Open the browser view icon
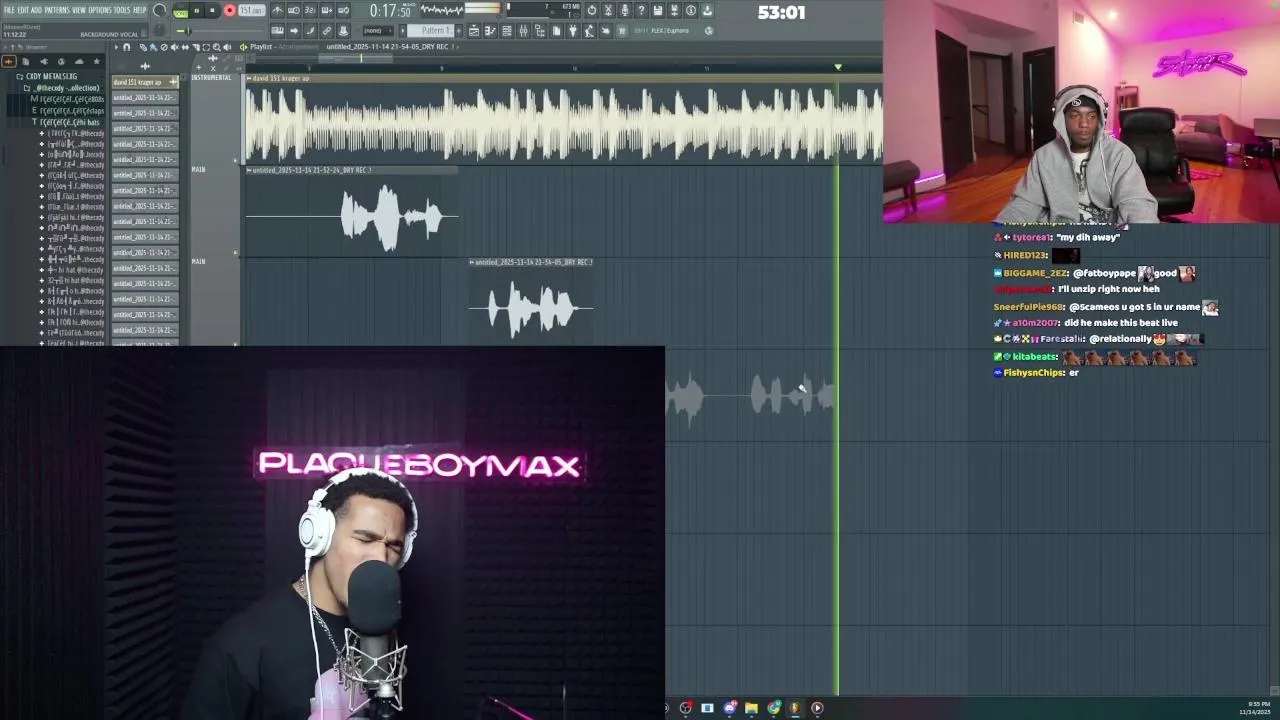This screenshot has width=1280, height=720. [x=540, y=31]
